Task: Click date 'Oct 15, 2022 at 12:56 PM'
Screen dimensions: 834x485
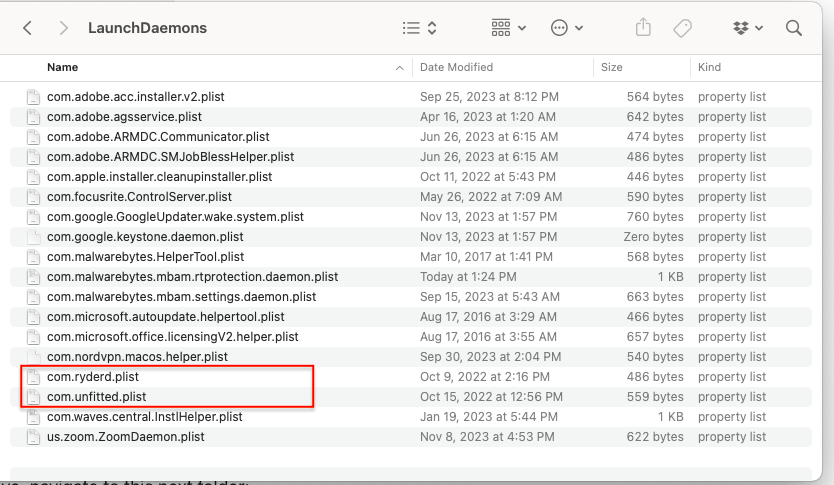Action: pos(491,397)
